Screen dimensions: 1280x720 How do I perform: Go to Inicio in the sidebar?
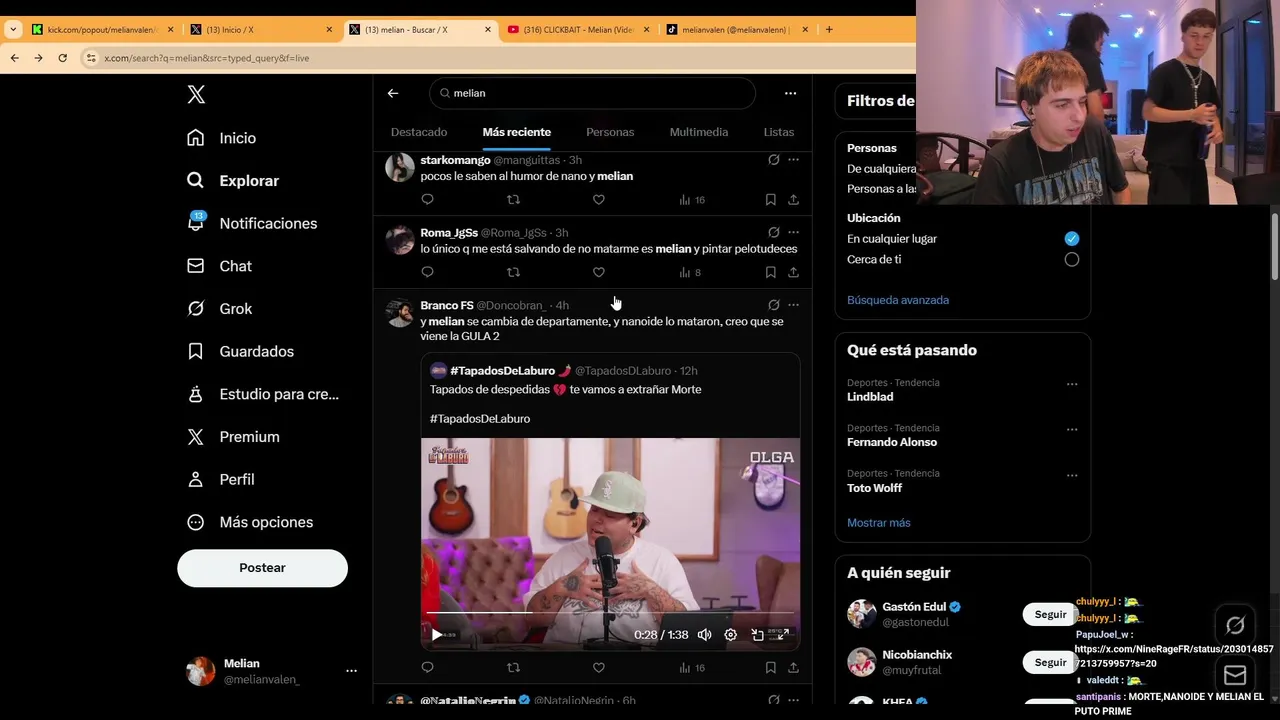(x=221, y=138)
